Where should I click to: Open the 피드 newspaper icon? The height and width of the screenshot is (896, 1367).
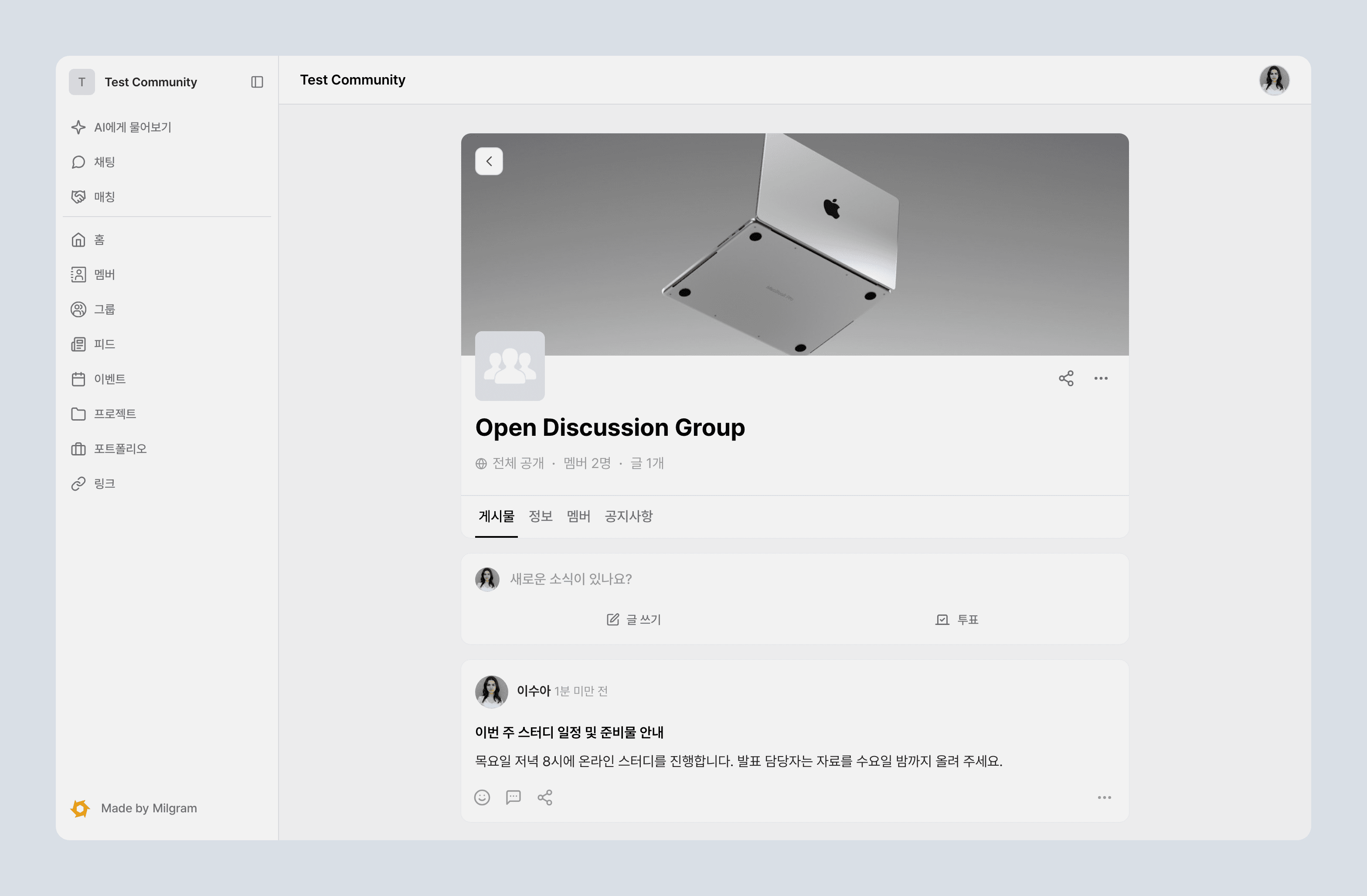coord(78,344)
